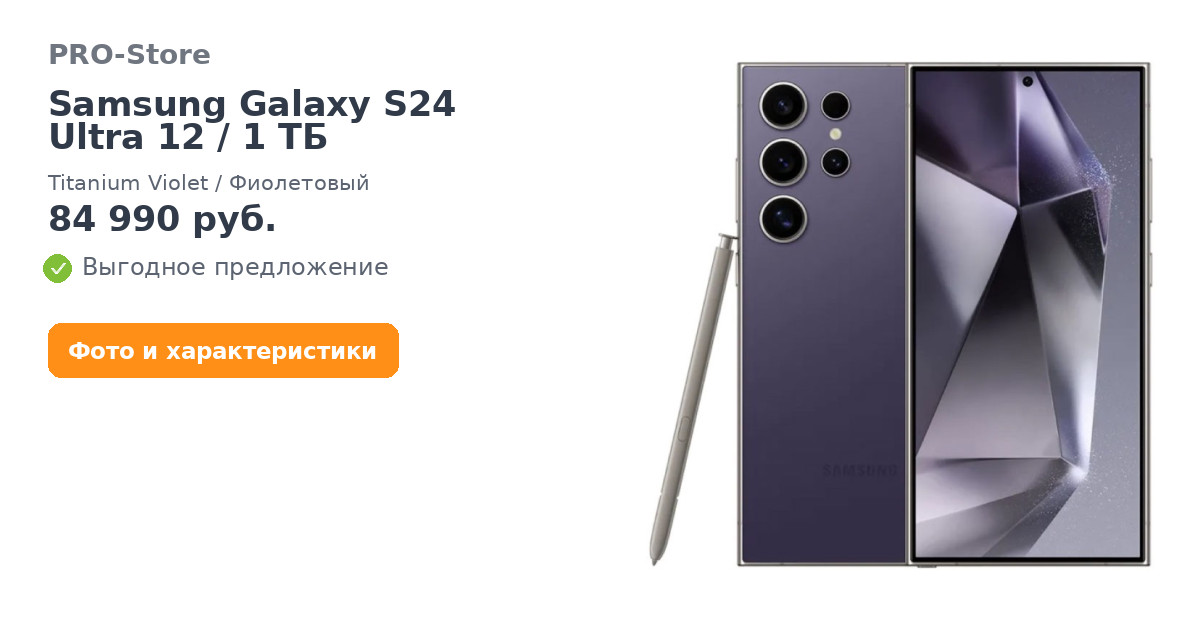Click the green checkmark icon
This screenshot has height=630, width=1200.
(x=57, y=268)
